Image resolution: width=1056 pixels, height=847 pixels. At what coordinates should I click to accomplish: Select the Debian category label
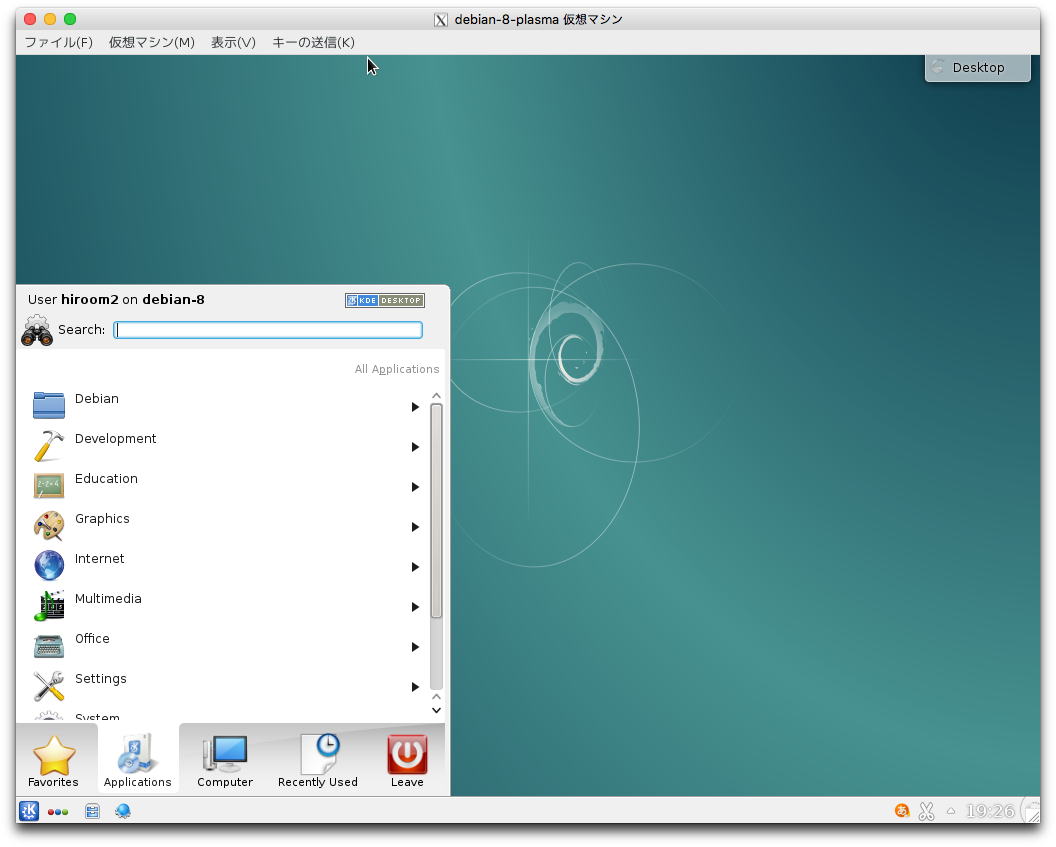point(97,399)
